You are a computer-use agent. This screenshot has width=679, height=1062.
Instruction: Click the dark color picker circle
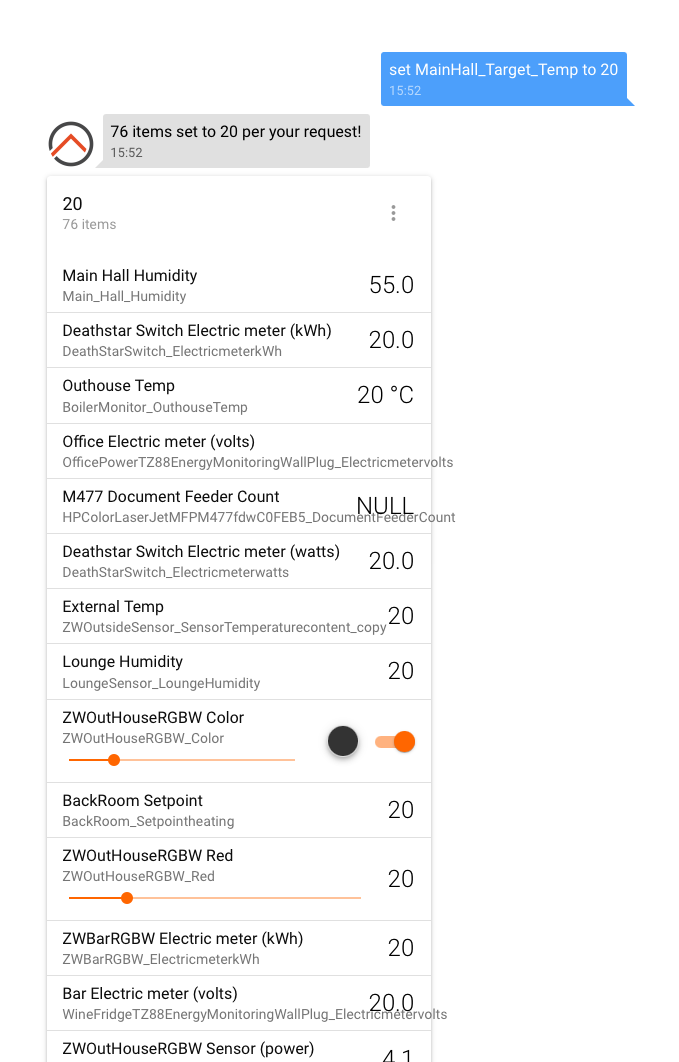point(343,741)
